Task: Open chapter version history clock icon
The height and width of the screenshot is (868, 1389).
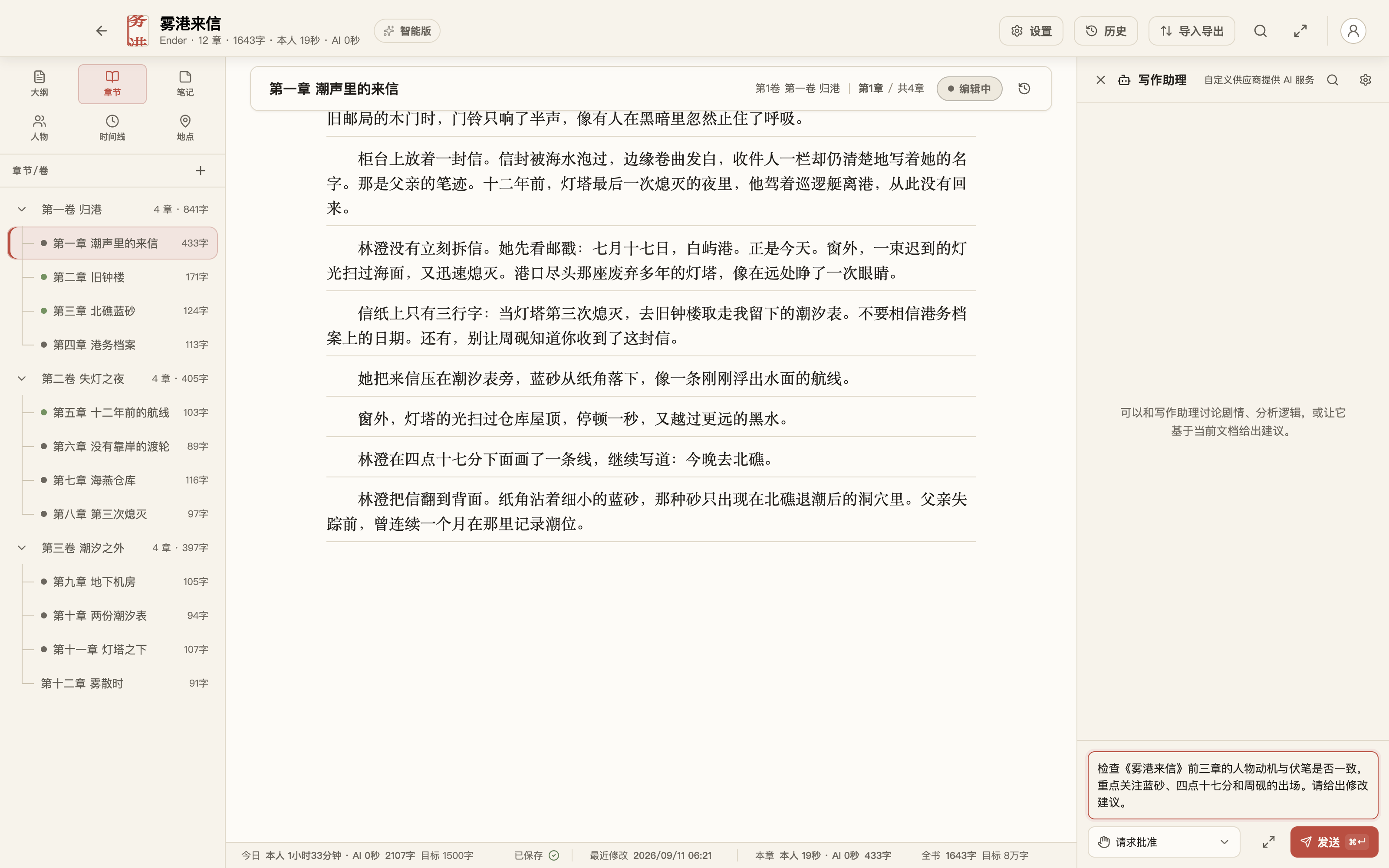Action: 1024,89
